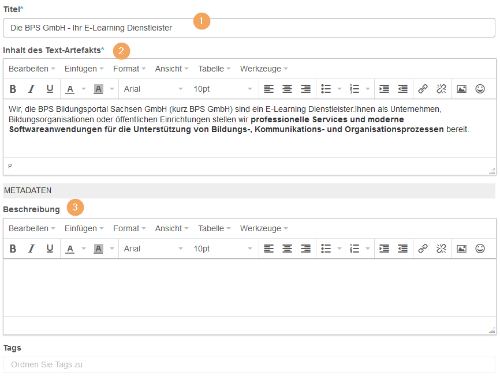Apply background color in the Beschreibung editor
This screenshot has width=500, height=380.
[98, 249]
